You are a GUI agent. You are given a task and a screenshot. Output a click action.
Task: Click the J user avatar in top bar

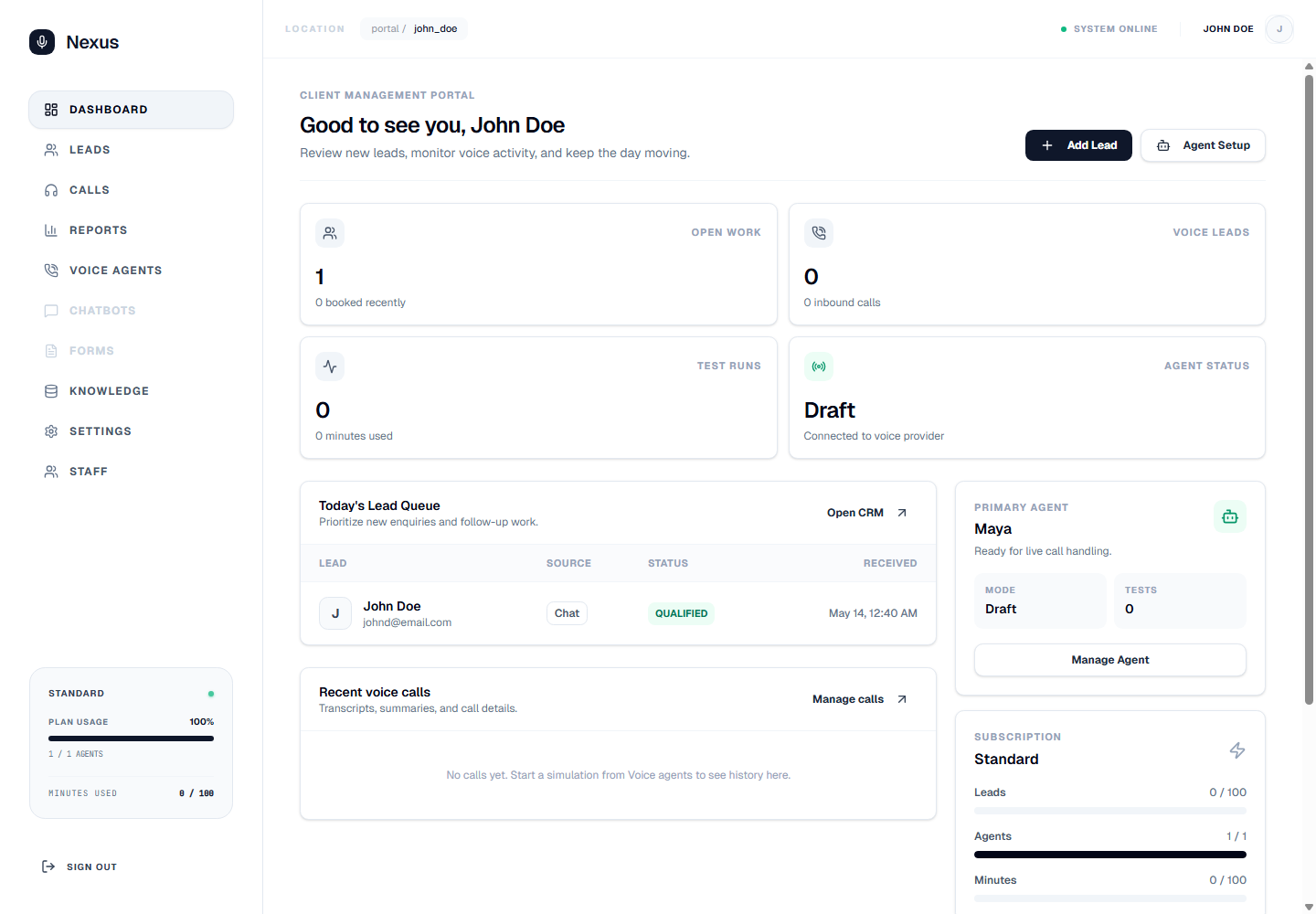[x=1279, y=29]
